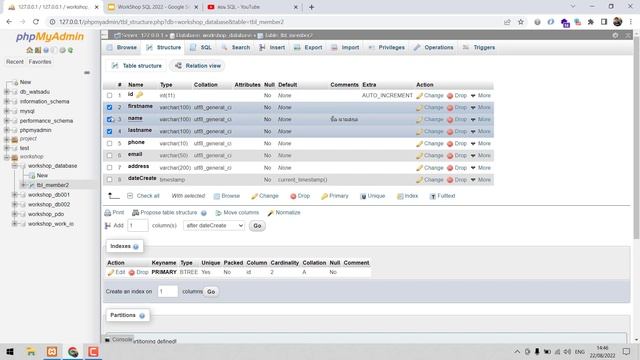The height and width of the screenshot is (360, 640).
Task: Click Drop icon for the address column
Action: [450, 168]
